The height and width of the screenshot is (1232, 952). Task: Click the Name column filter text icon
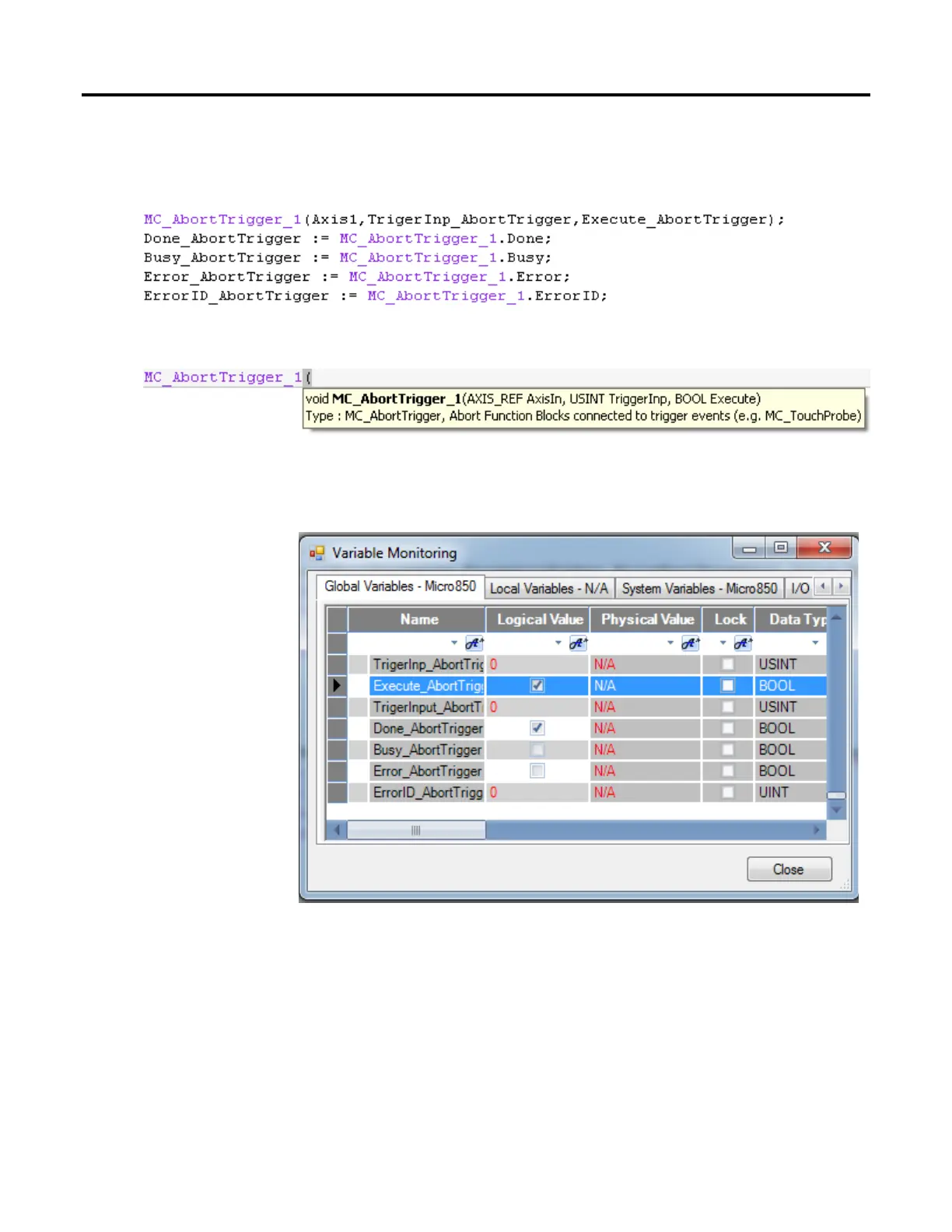click(474, 643)
